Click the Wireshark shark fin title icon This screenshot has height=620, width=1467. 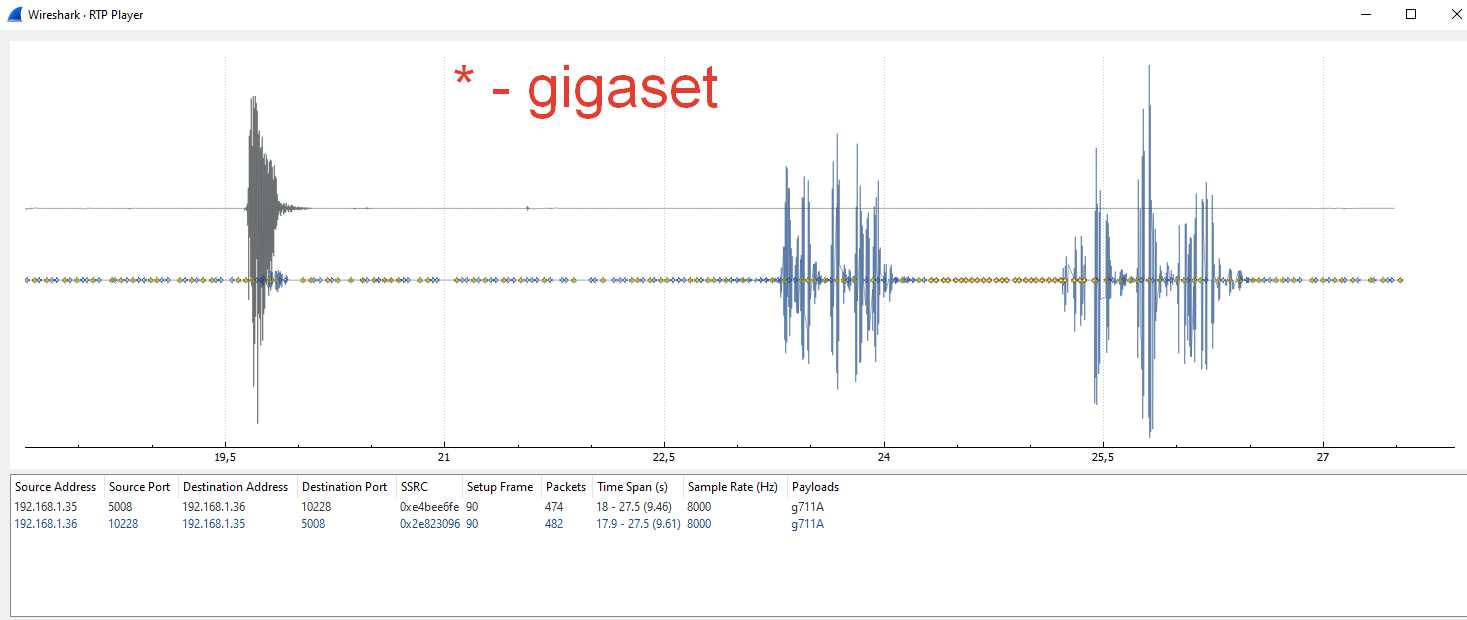pyautogui.click(x=14, y=14)
